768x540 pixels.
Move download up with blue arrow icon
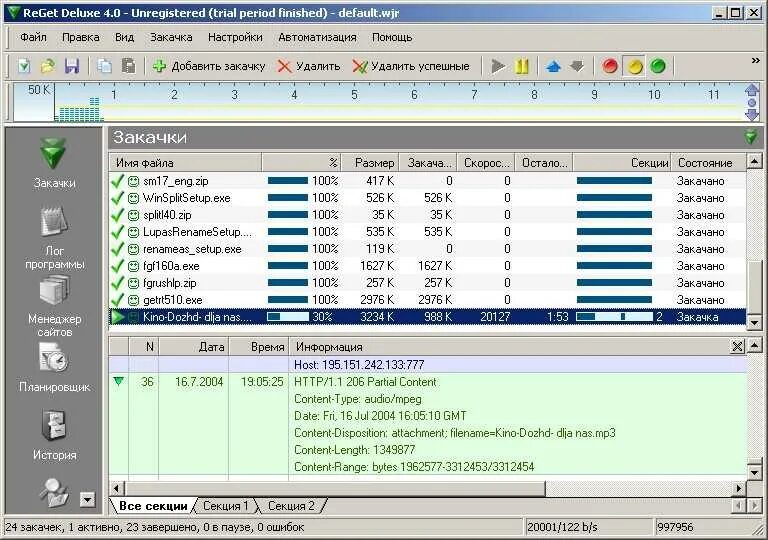[553, 66]
